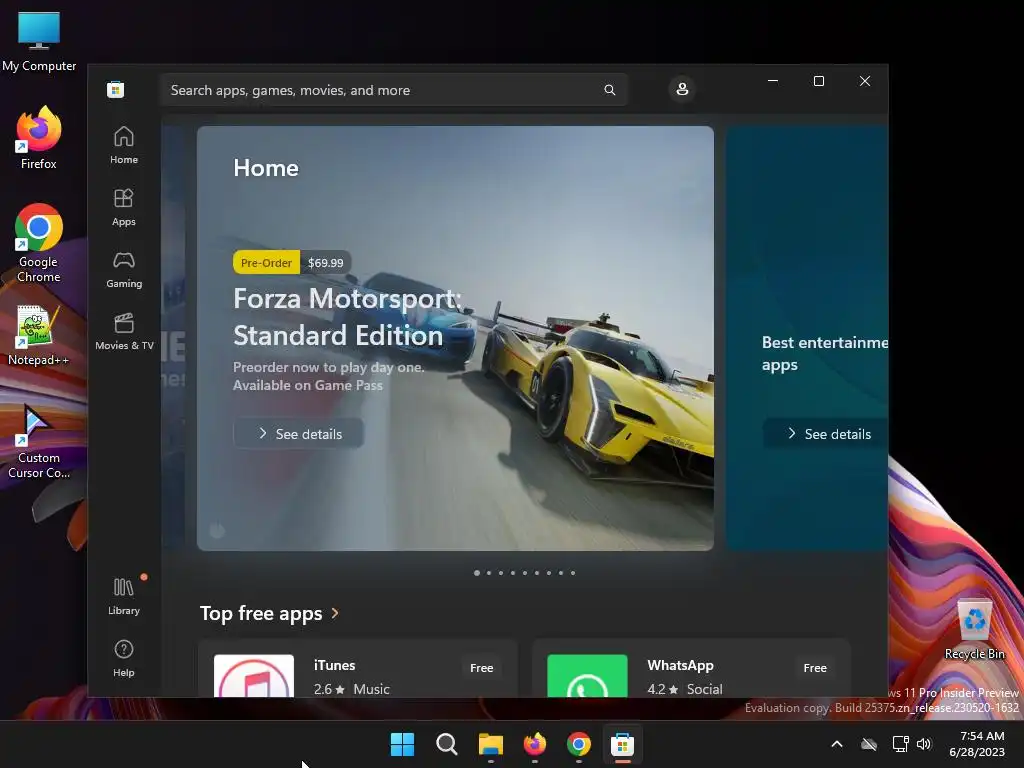Click Microsoft Store taskbar icon
The image size is (1024, 768).
point(622,744)
